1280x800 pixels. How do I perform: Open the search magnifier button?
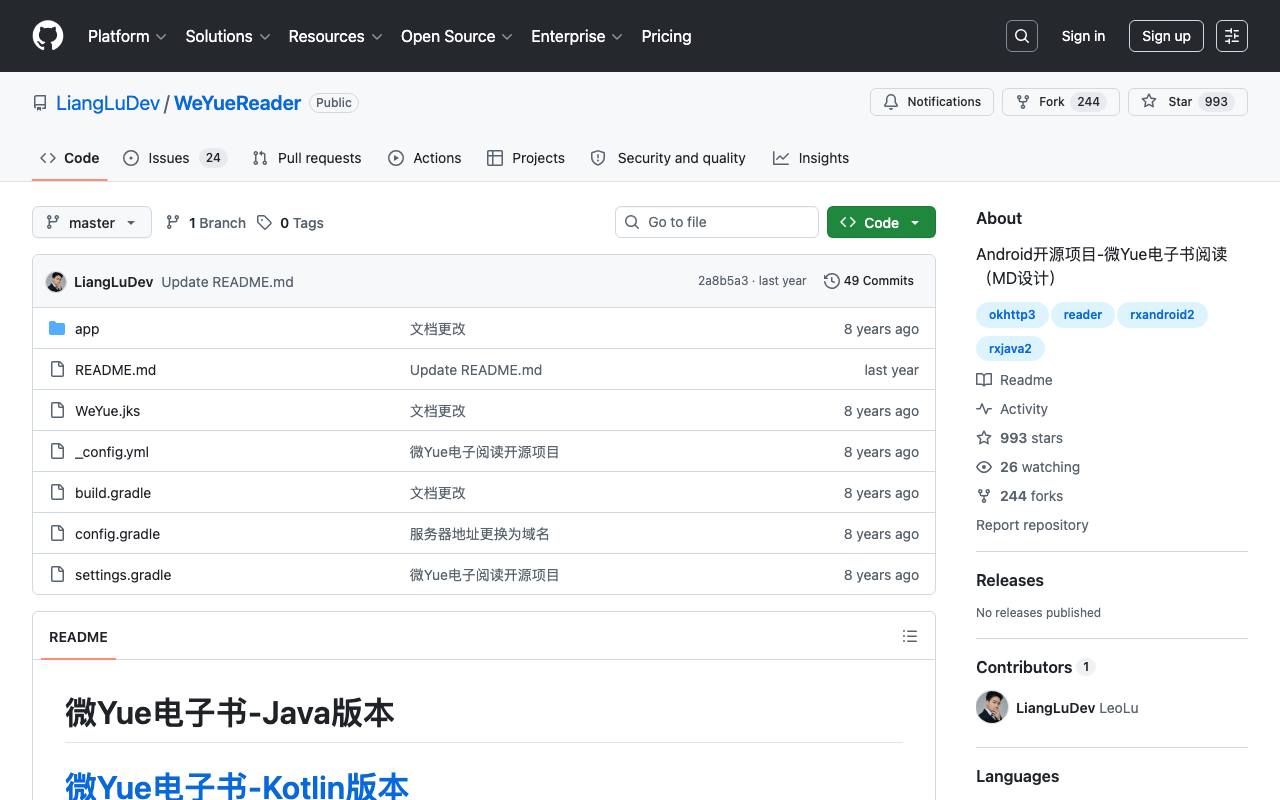tap(1022, 36)
